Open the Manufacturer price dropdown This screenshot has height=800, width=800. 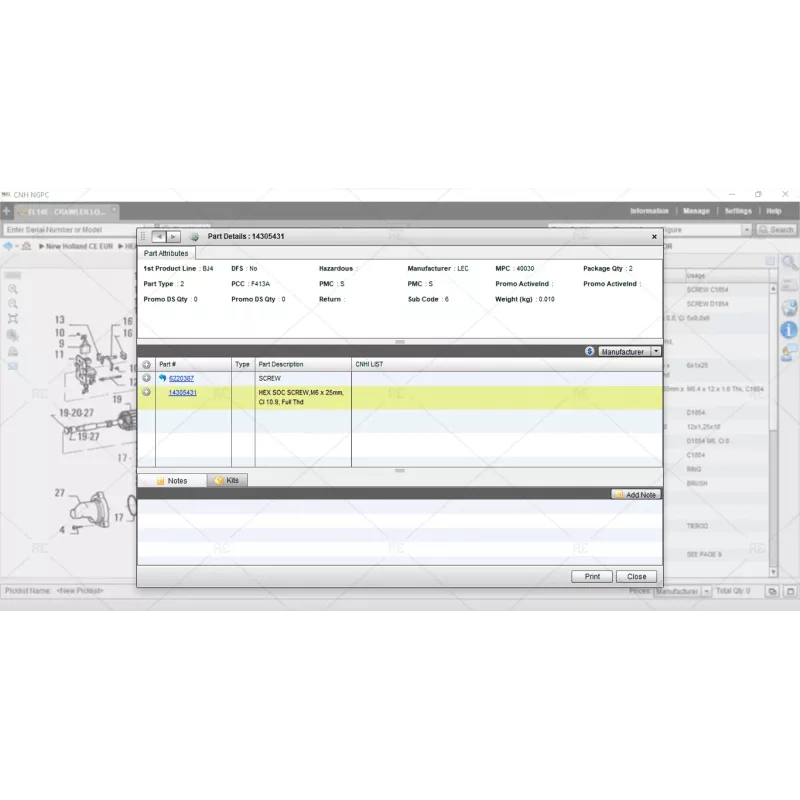click(x=656, y=352)
